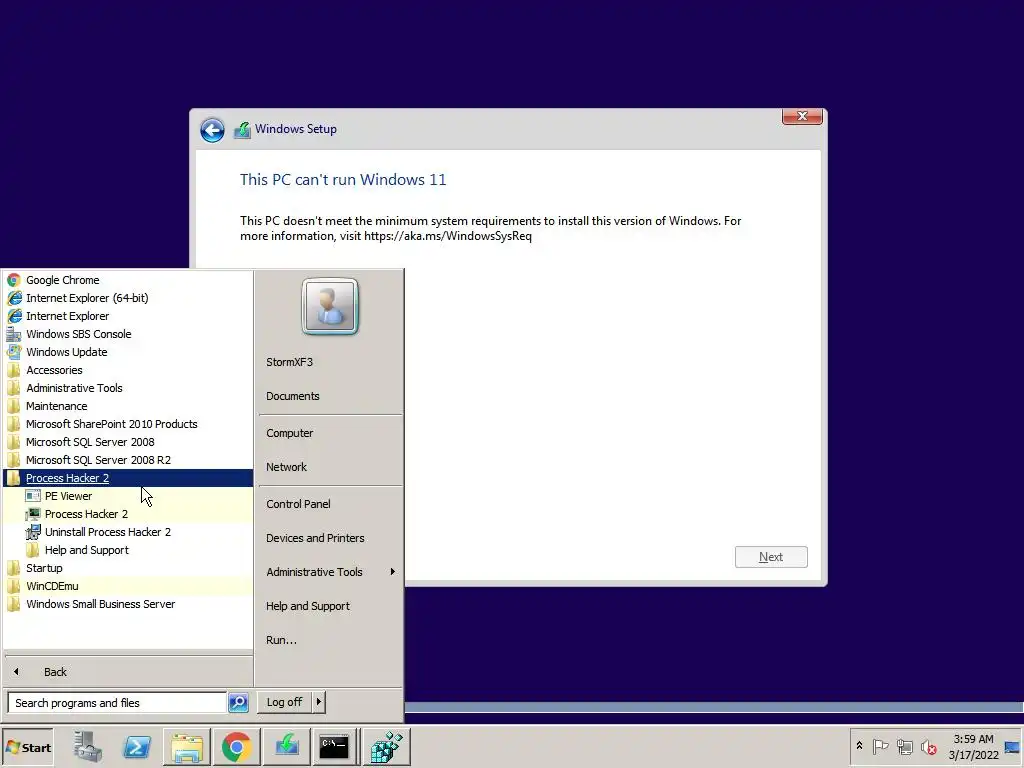This screenshot has width=1024, height=768.
Task: Open Windows Explorer from the taskbar
Action: click(x=187, y=747)
